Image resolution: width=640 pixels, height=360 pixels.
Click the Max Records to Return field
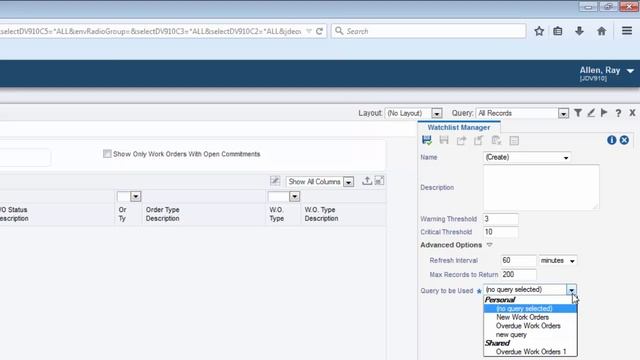point(518,274)
